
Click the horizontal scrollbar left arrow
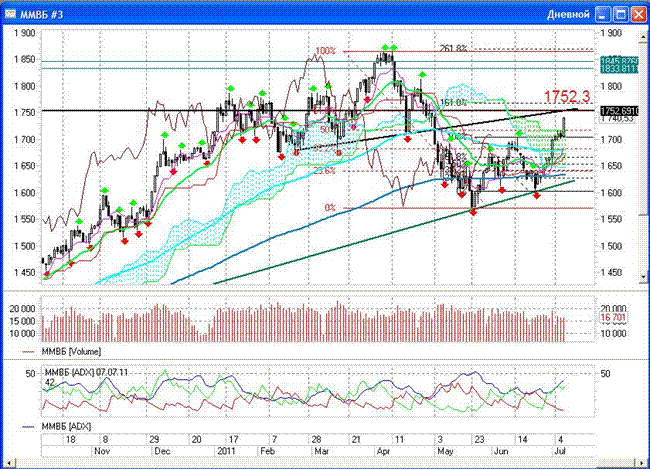point(8,463)
